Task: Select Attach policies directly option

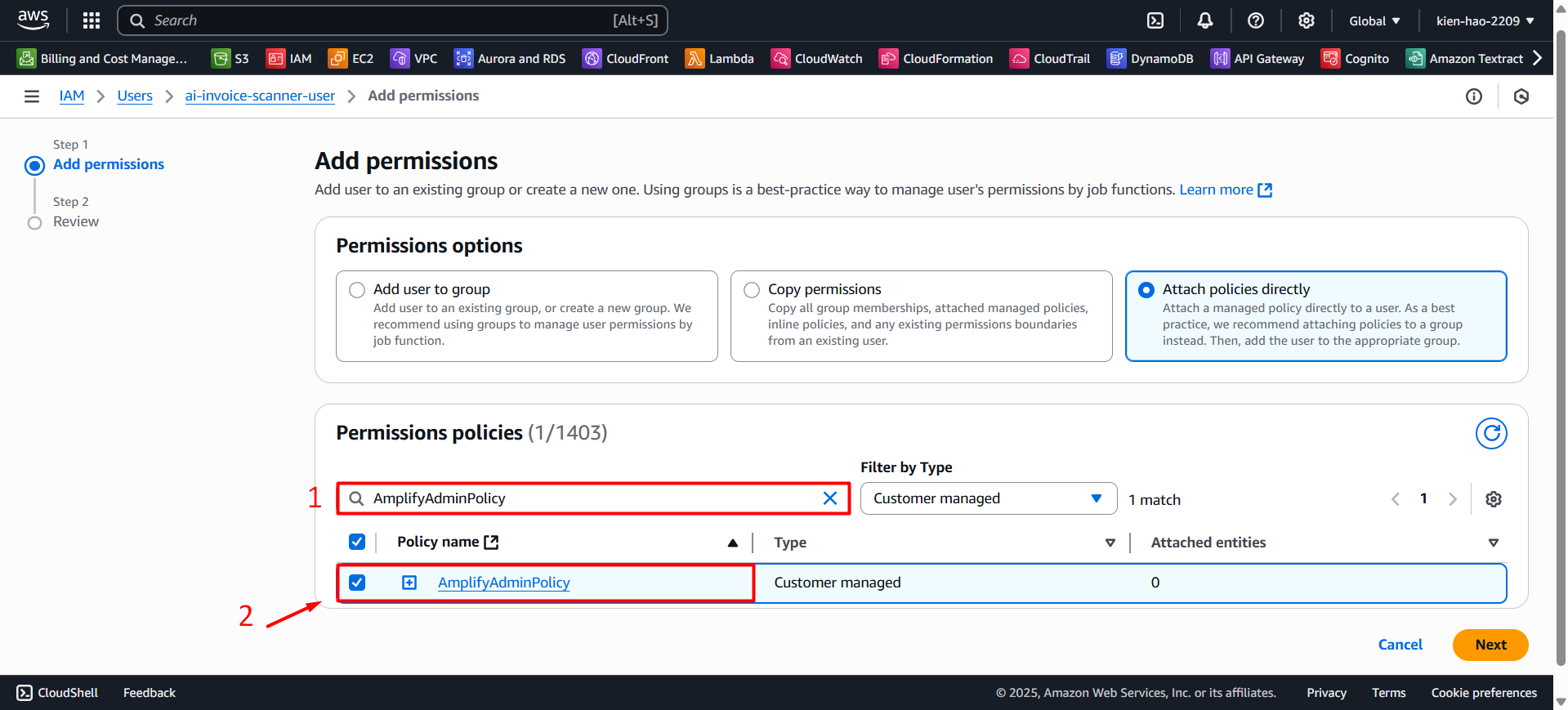Action: click(x=1146, y=290)
